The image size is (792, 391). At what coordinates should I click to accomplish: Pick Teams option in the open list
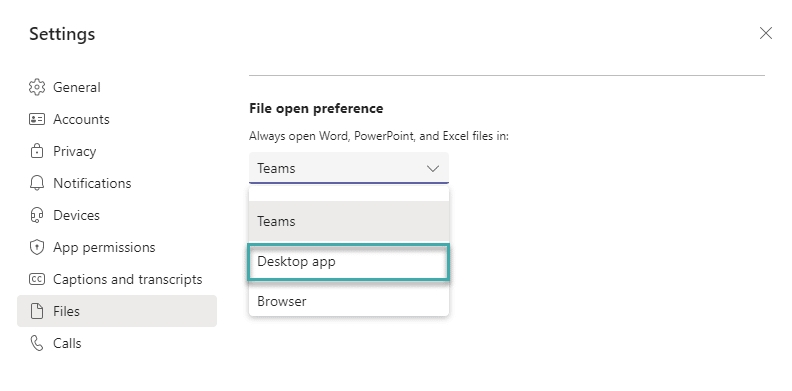pyautogui.click(x=349, y=221)
